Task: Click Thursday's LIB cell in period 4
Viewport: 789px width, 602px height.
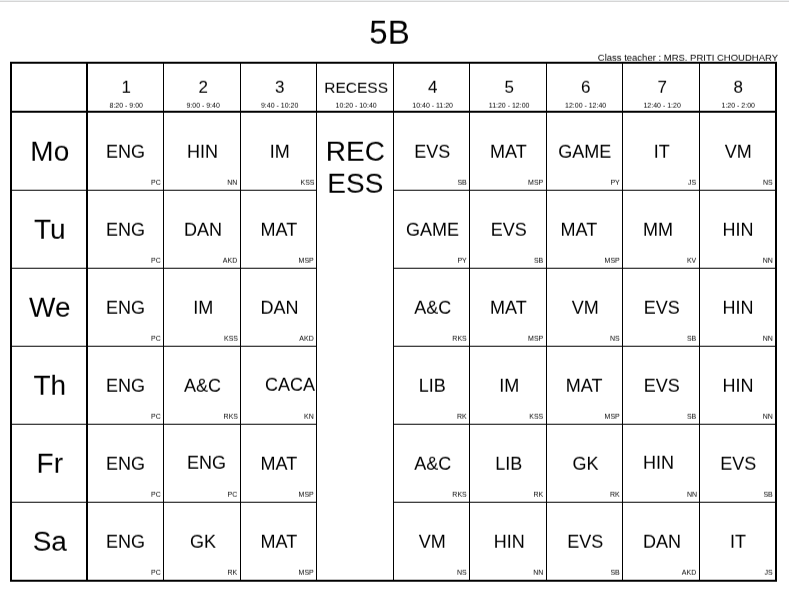Action: tap(432, 386)
